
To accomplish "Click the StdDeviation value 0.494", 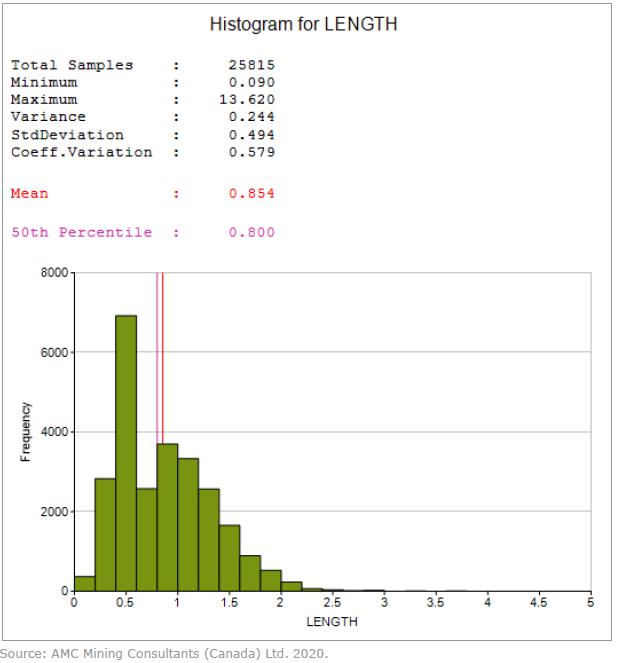I will (x=251, y=135).
